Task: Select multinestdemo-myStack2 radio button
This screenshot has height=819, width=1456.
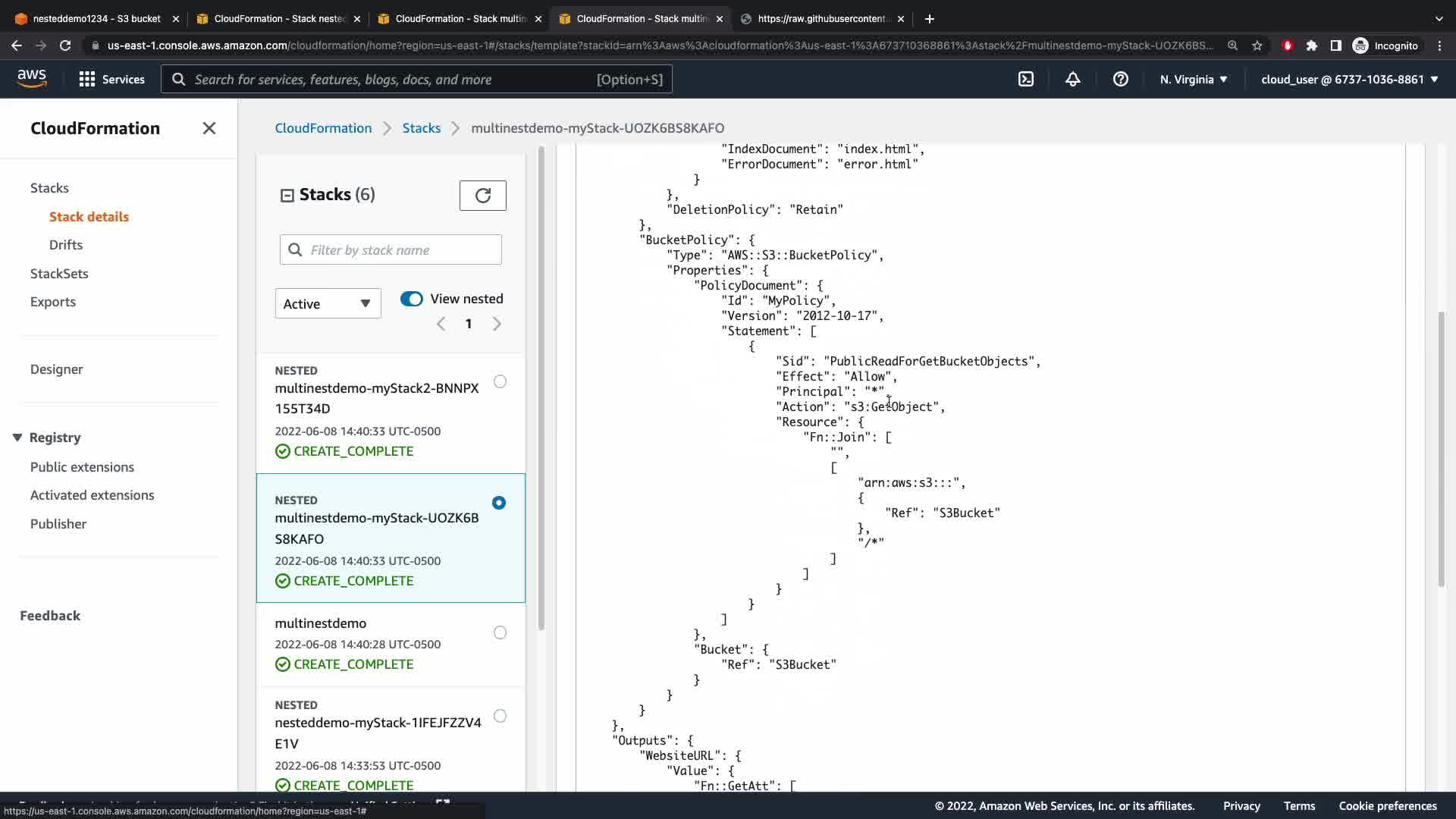Action: point(500,381)
